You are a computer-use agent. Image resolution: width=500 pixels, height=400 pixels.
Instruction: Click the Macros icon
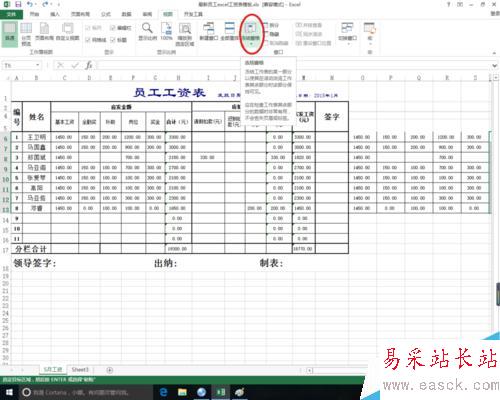pos(369,29)
